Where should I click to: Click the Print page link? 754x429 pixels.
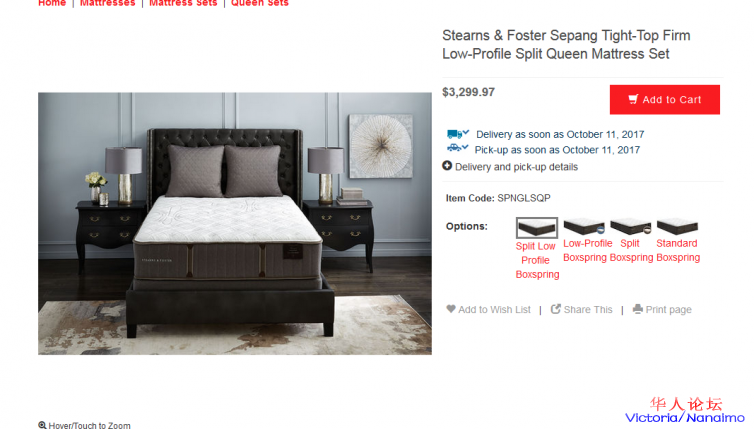pyautogui.click(x=662, y=309)
